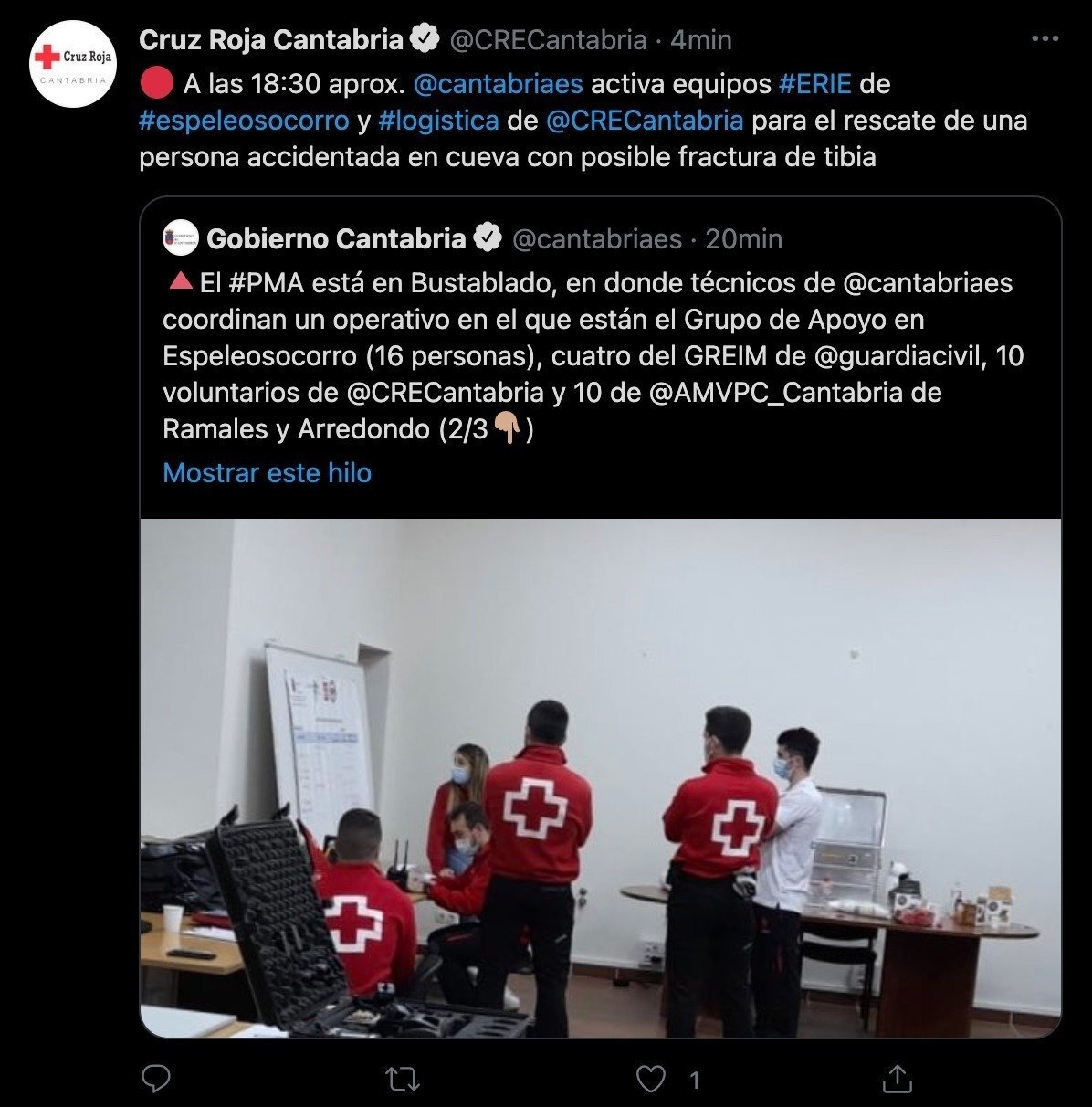Image resolution: width=1092 pixels, height=1107 pixels.
Task: Click the Gobierno Cantabria quoted author name
Action: coord(336,238)
